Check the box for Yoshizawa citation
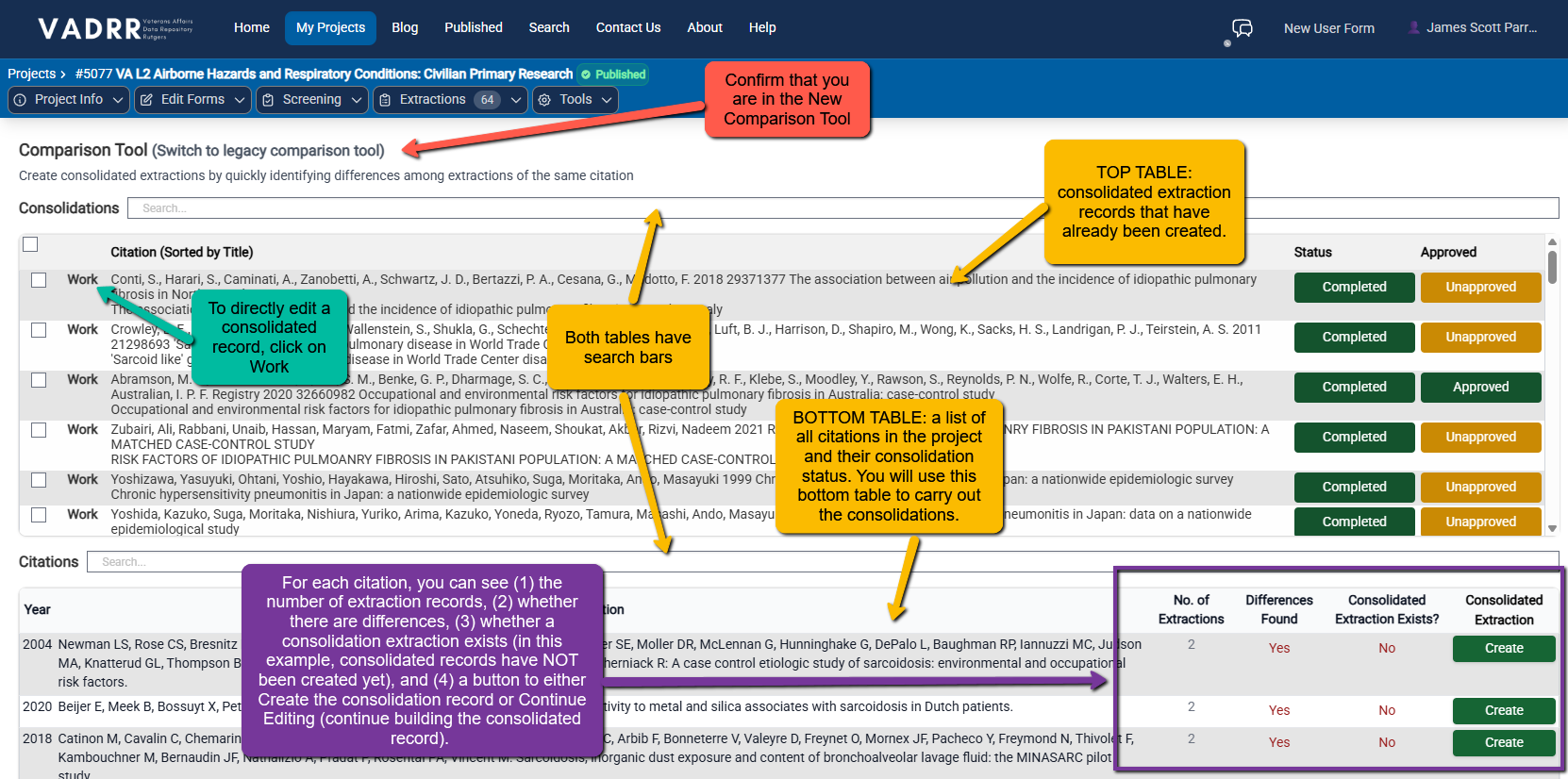This screenshot has width=1568, height=779. (x=39, y=480)
